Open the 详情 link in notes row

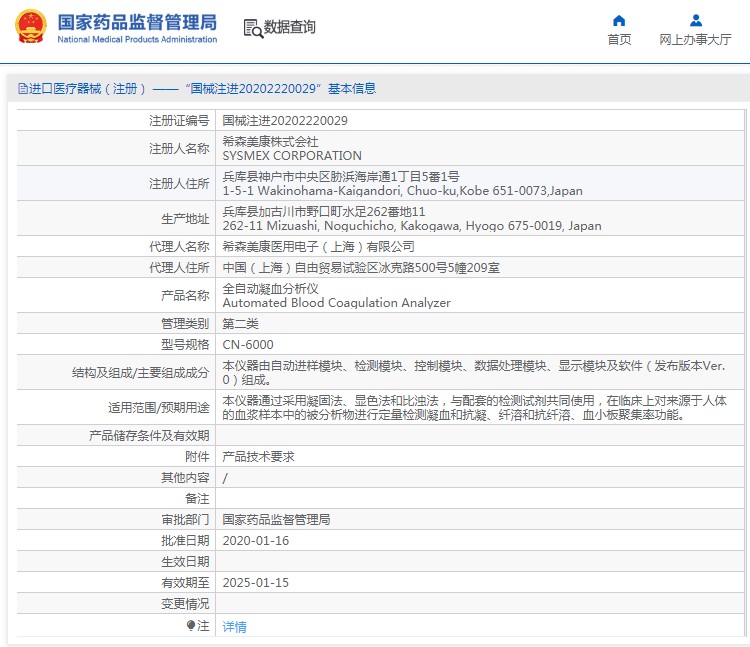[234, 627]
